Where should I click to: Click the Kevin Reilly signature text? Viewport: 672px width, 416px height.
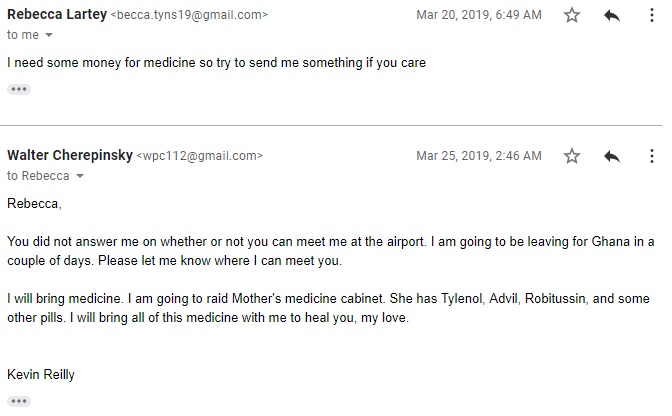point(41,374)
